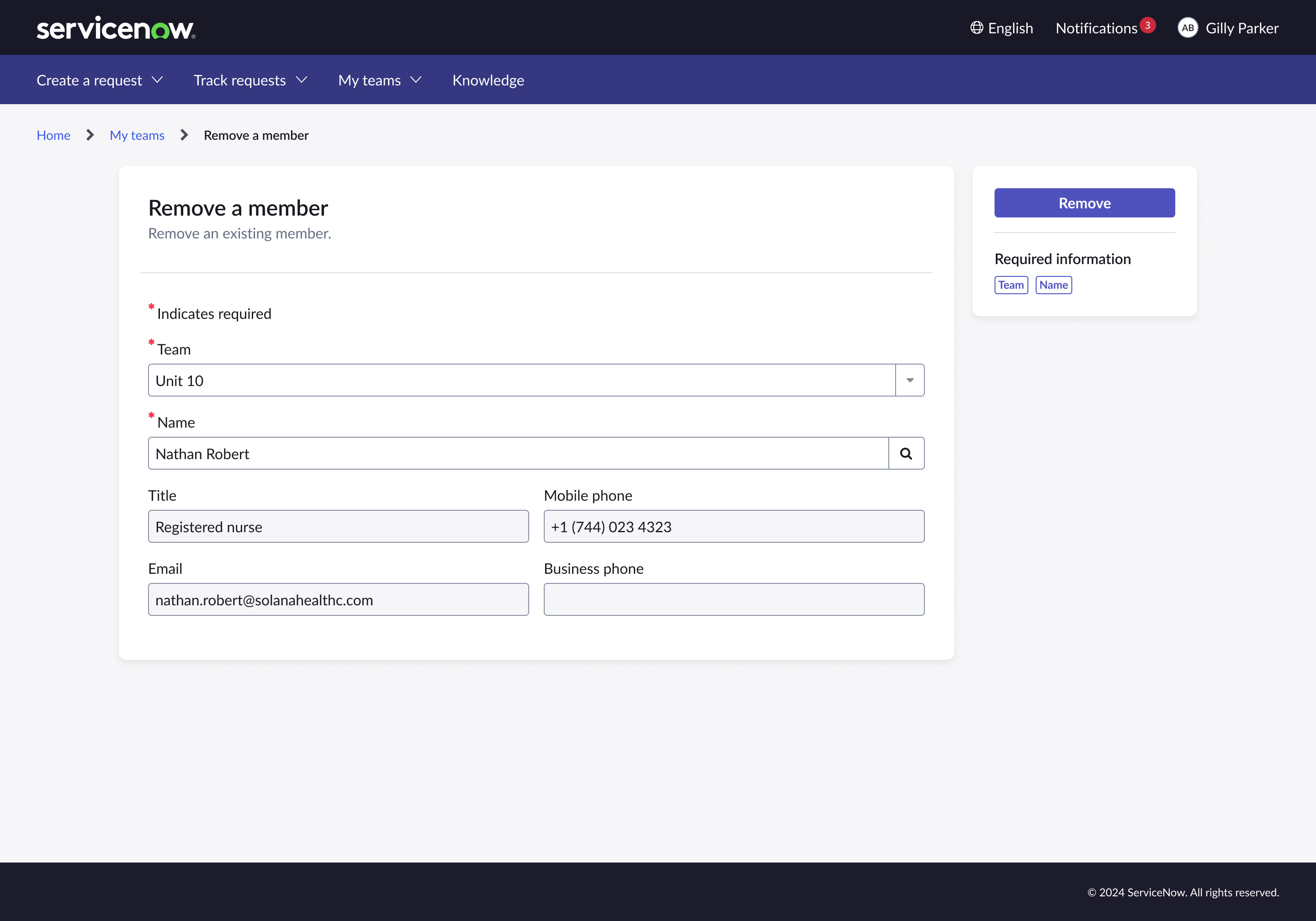Click the Remove a member heading
The width and height of the screenshot is (1316, 921).
pos(238,208)
